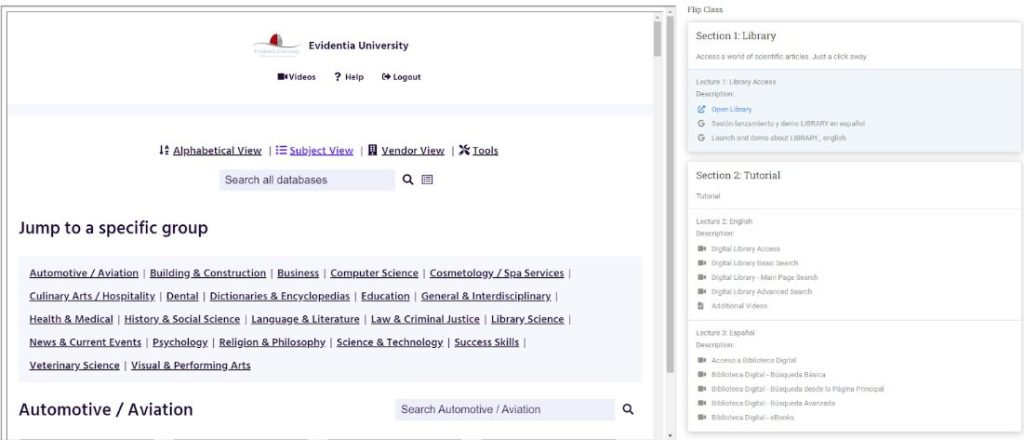The width and height of the screenshot is (1024, 440).
Task: Open the Help menu item
Action: (349, 77)
